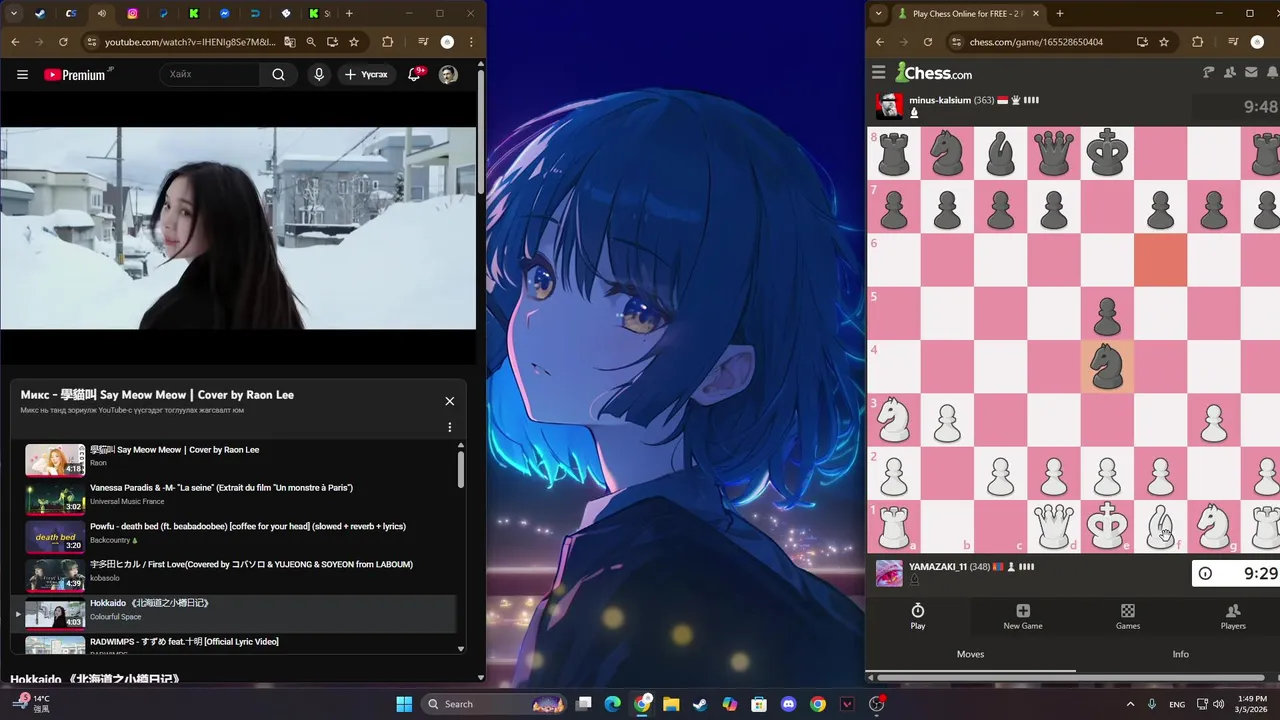Open Chess.com friends icon

point(1230,72)
